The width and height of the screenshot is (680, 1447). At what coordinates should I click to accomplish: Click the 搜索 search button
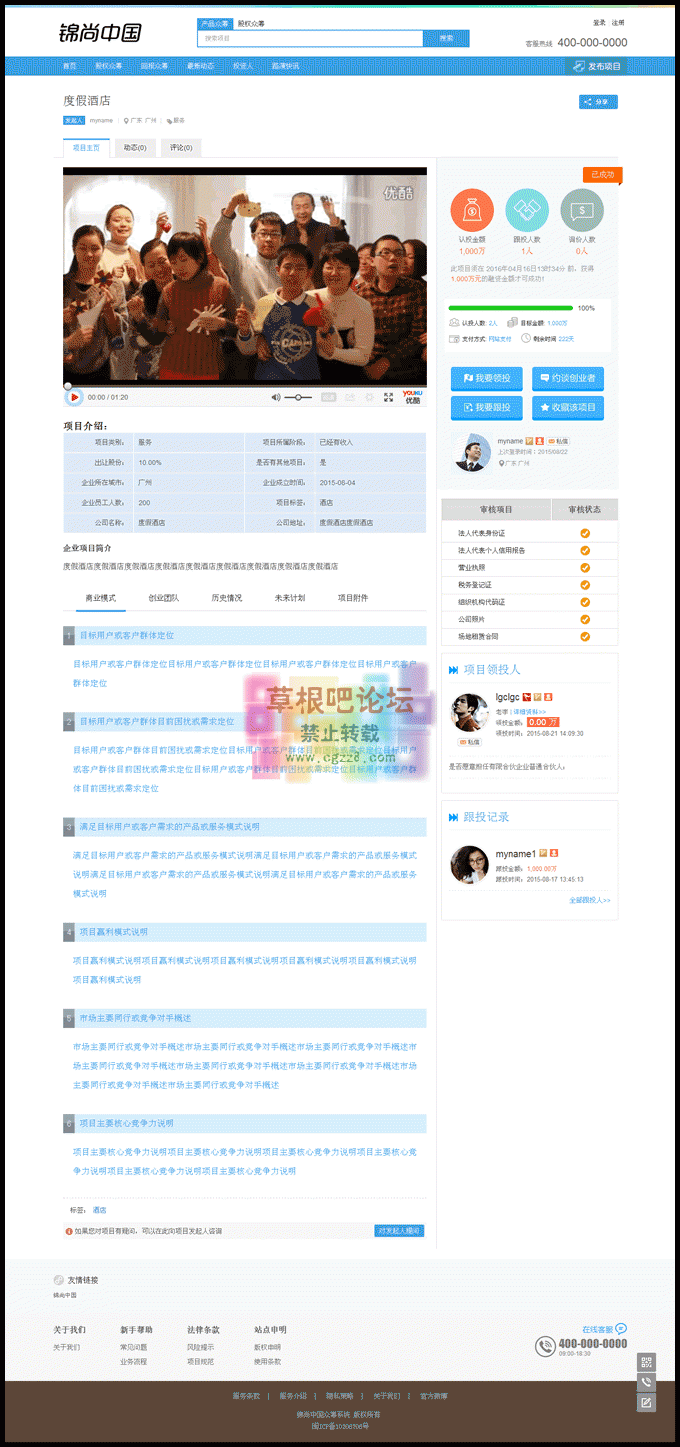pyautogui.click(x=446, y=38)
